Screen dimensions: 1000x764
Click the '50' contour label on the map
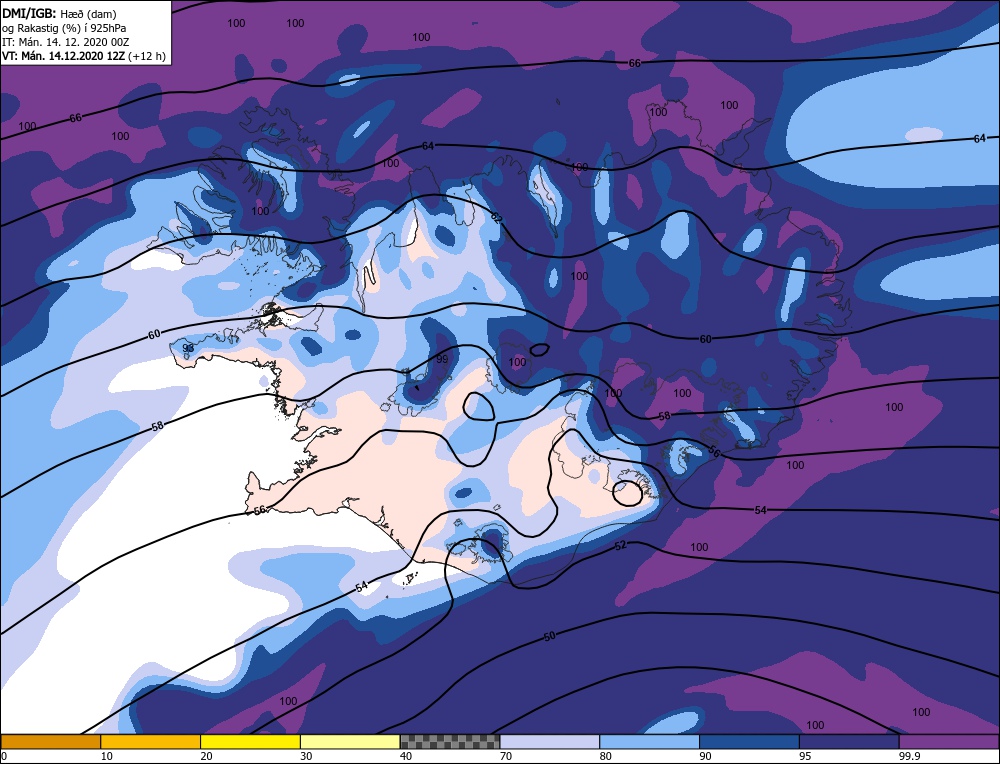[x=550, y=636]
